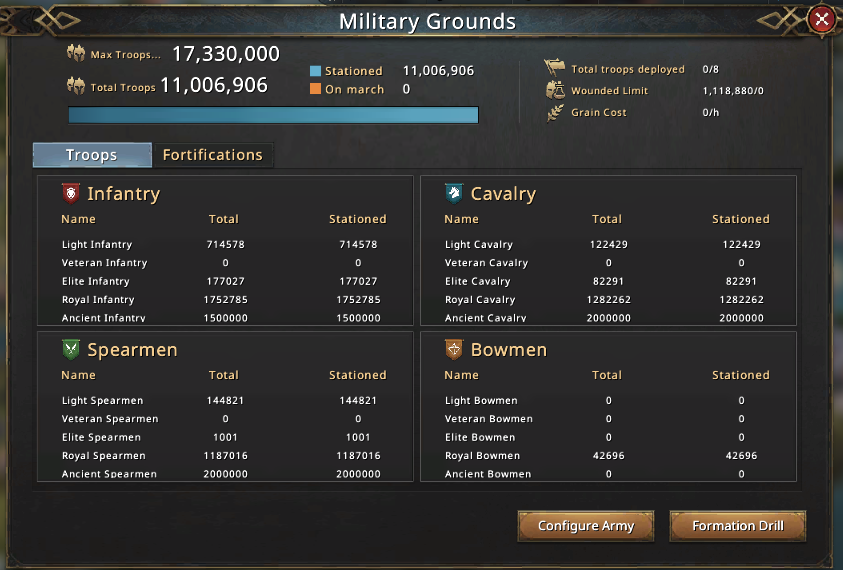Screen dimensions: 843x570
Task: Select the Troops tab
Action: [x=92, y=155]
